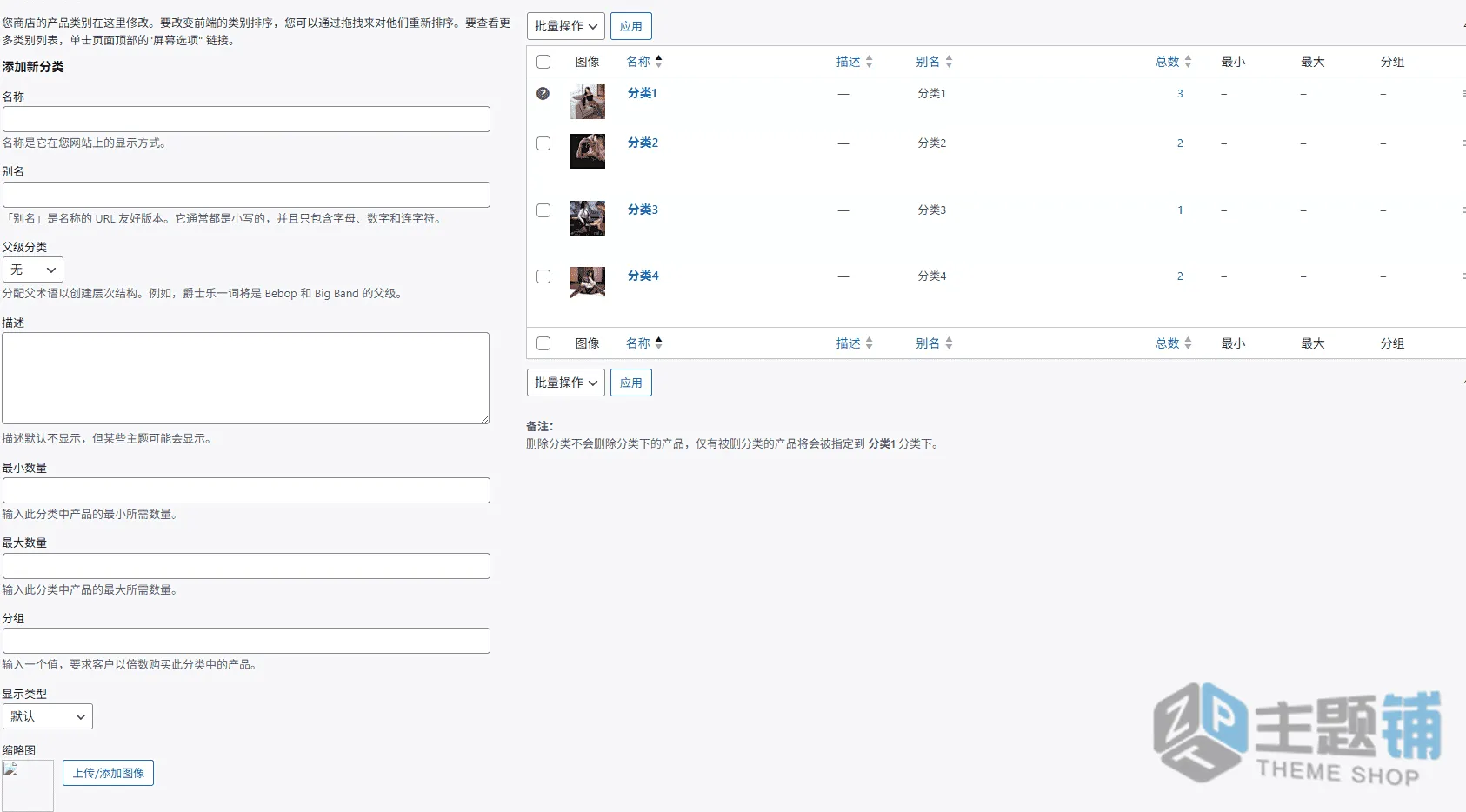
Task: Focus the 分组 input field
Action: pyautogui.click(x=246, y=641)
